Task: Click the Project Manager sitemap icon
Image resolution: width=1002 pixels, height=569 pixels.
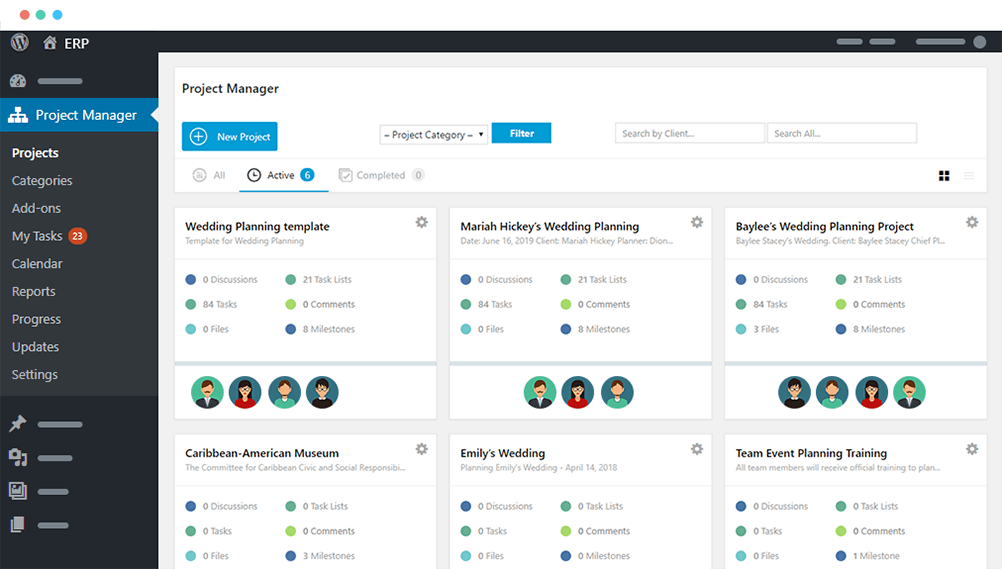Action: [18, 115]
